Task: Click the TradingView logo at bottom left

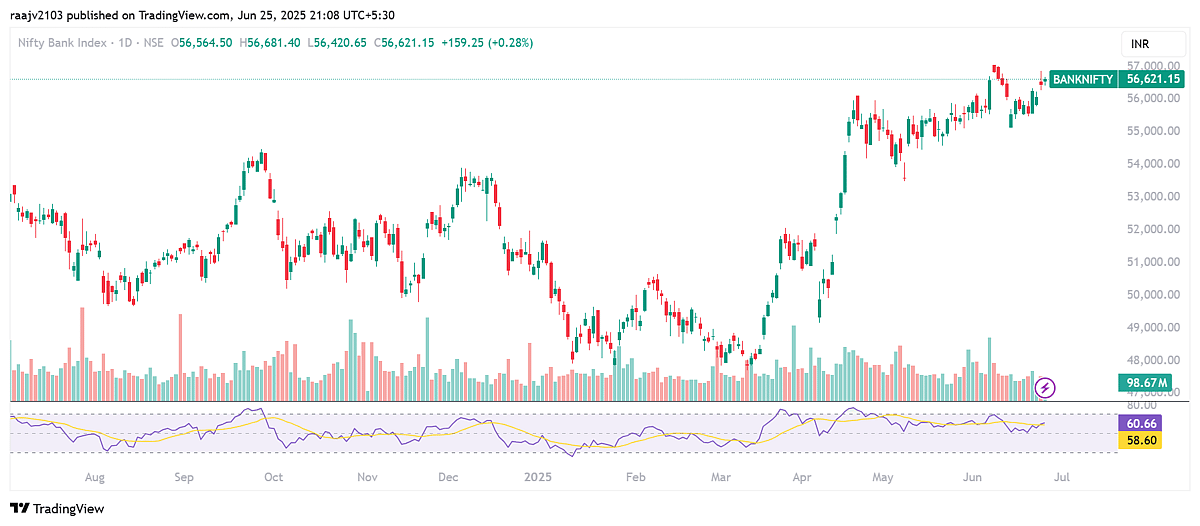Action: coord(57,508)
